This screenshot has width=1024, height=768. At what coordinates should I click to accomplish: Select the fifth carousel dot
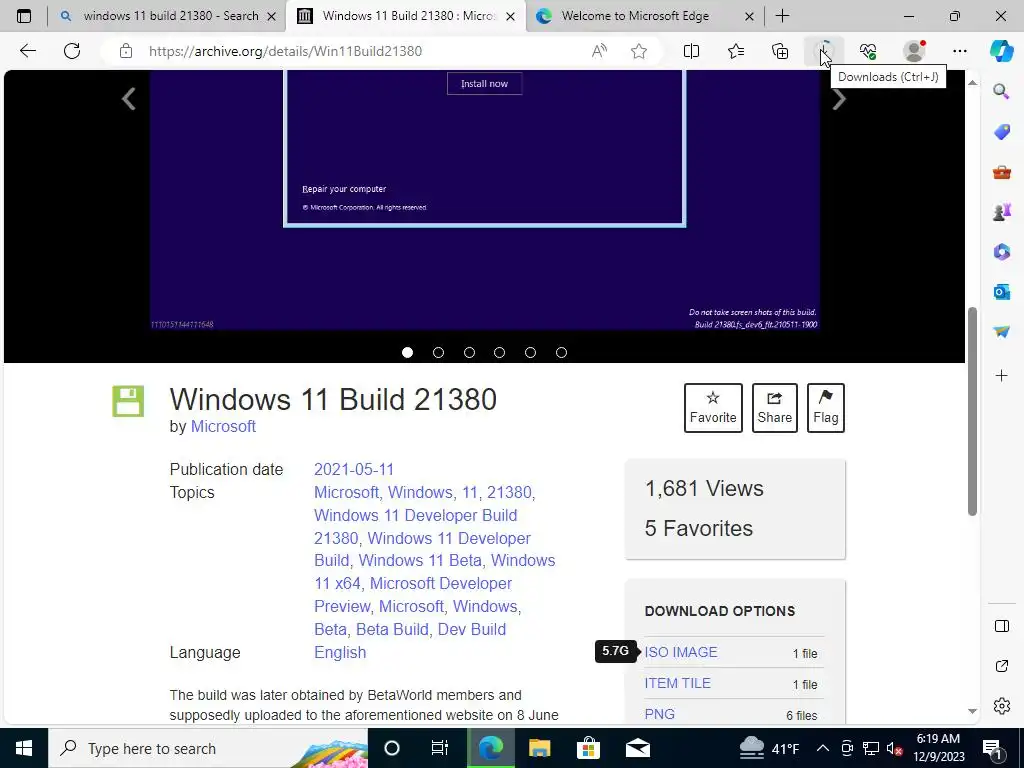[x=530, y=353]
